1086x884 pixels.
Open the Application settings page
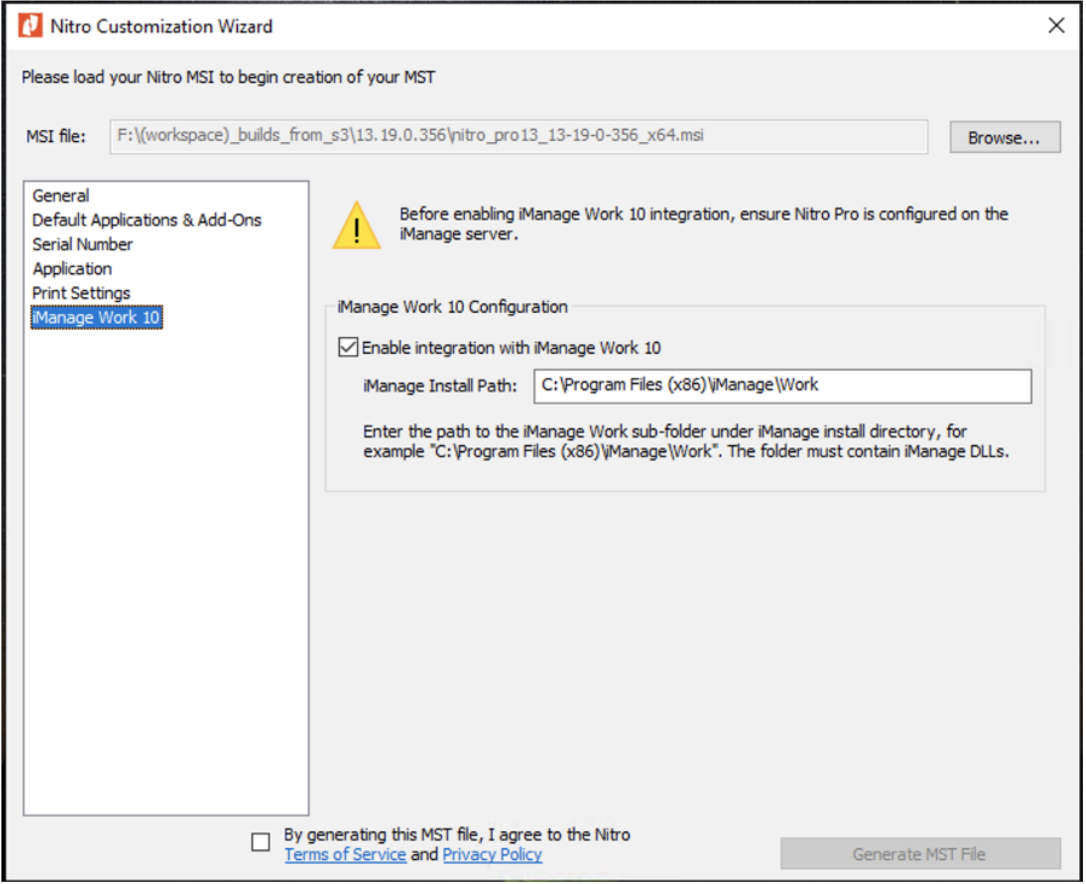(71, 268)
